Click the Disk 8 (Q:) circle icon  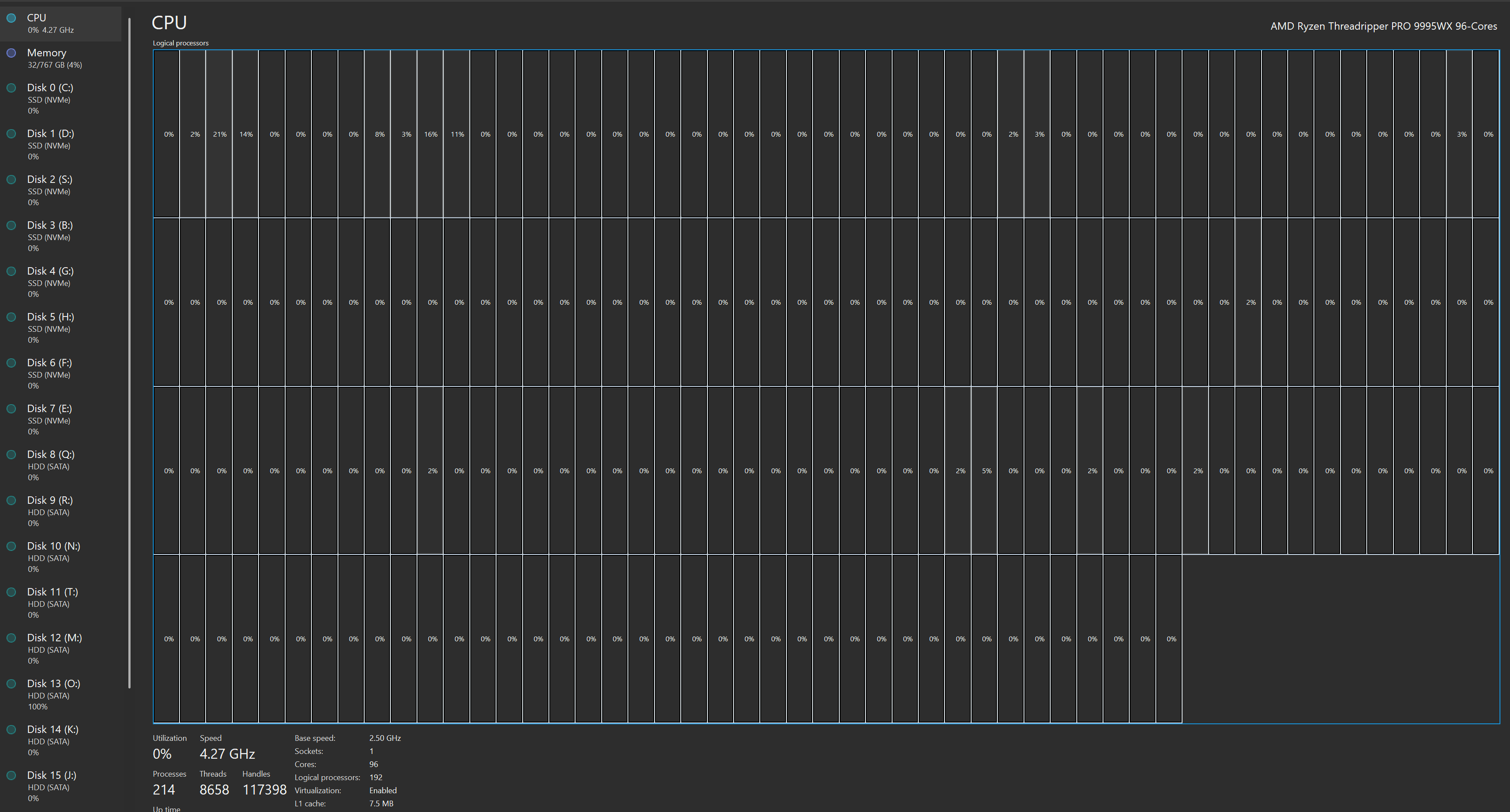(x=11, y=454)
